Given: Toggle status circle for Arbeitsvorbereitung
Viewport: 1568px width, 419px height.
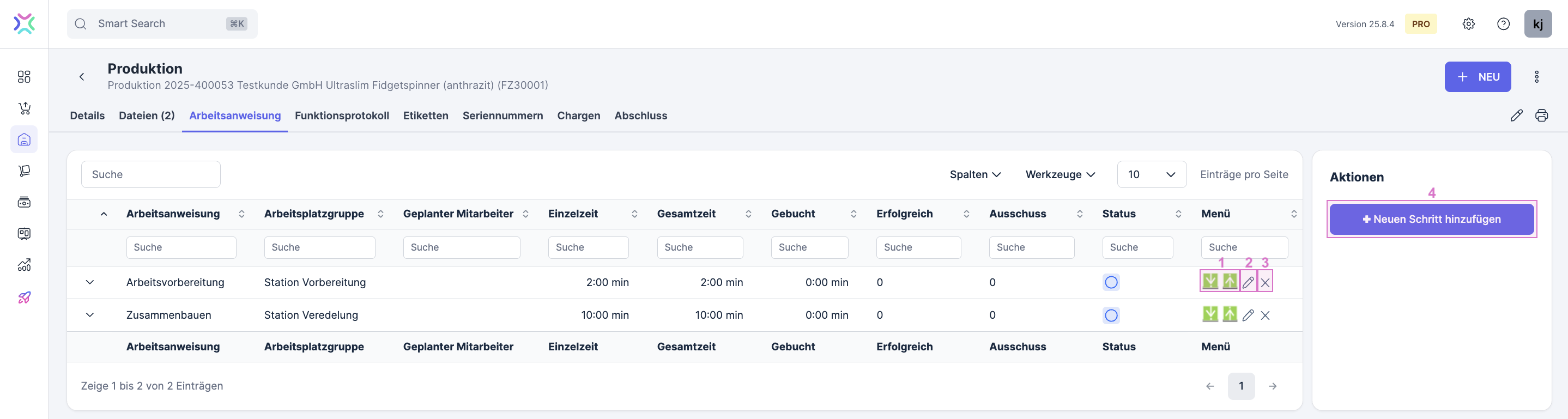Looking at the screenshot, I should click(1111, 282).
